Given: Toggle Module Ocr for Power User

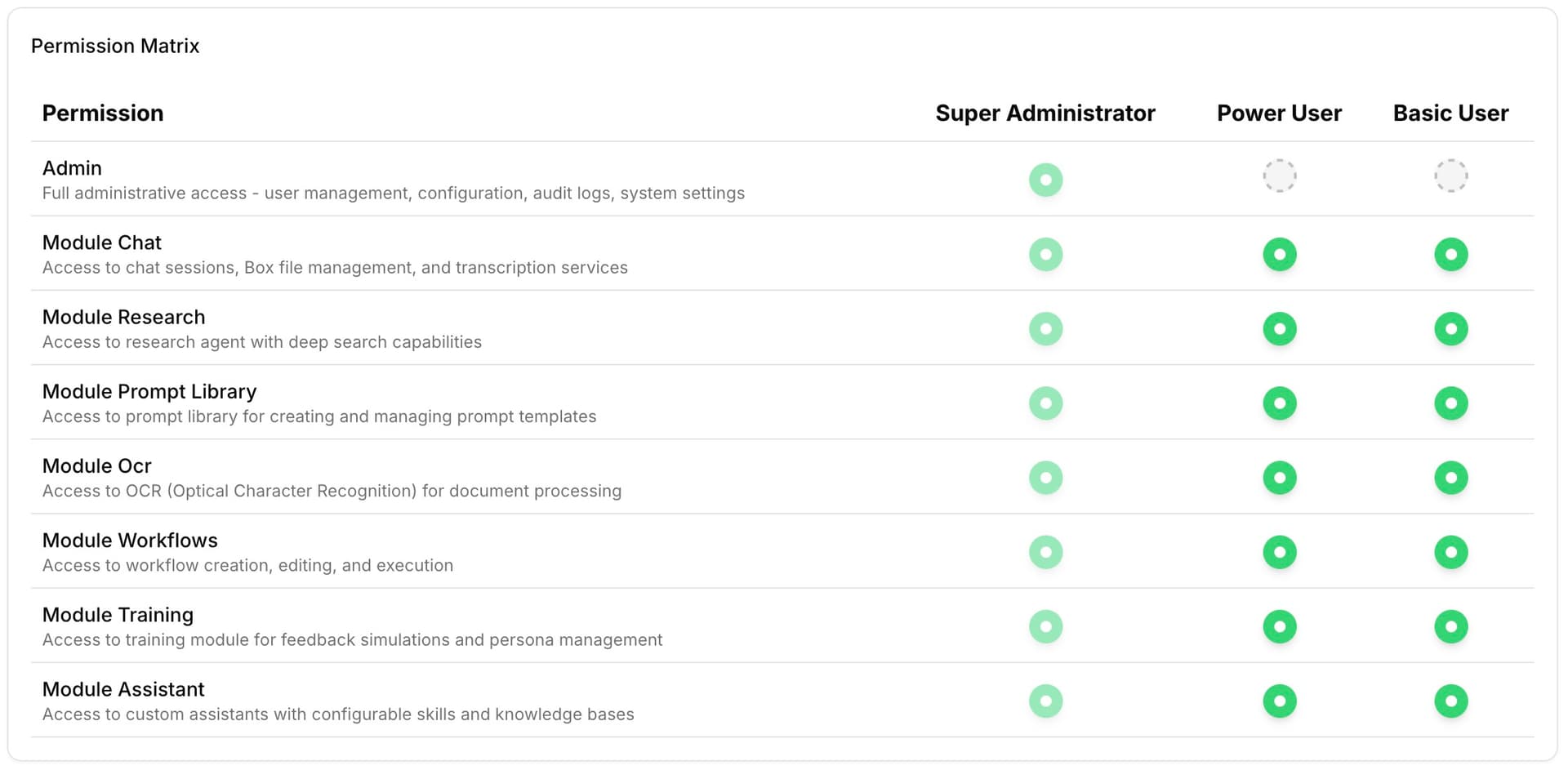Looking at the screenshot, I should pos(1279,478).
